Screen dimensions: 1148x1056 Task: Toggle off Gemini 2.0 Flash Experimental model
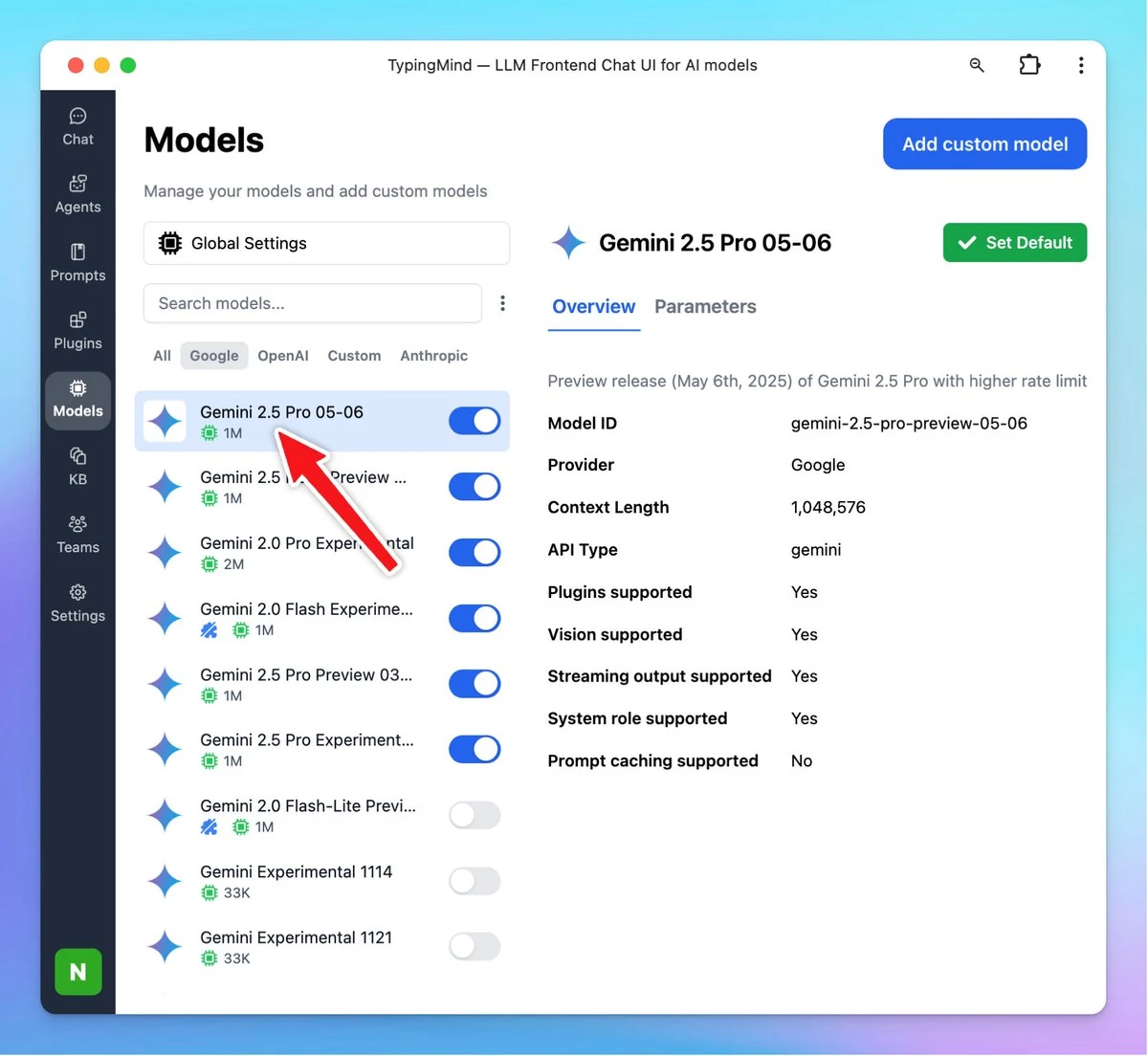[x=475, y=618]
